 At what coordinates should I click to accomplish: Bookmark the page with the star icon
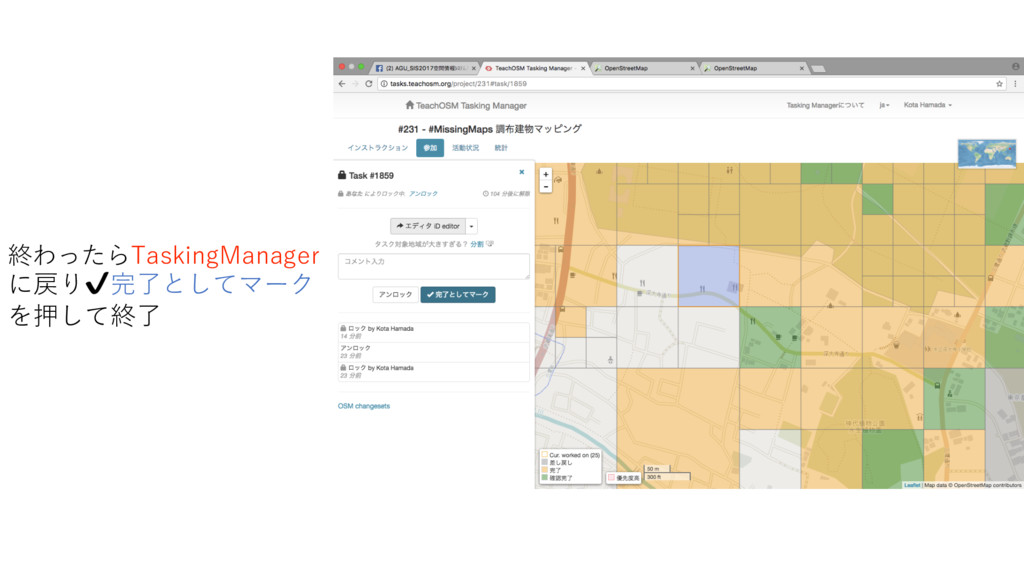pos(999,84)
